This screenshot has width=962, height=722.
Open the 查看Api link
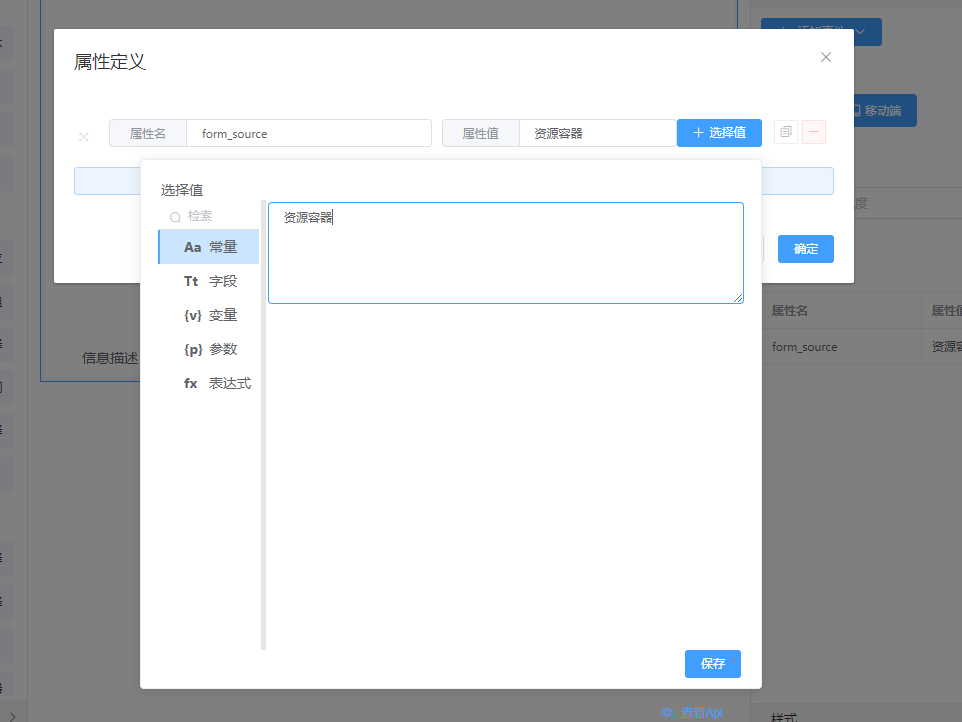click(692, 712)
